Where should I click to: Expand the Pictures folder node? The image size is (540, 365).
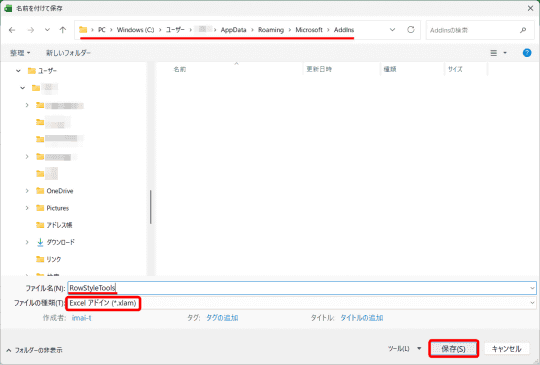[27, 208]
